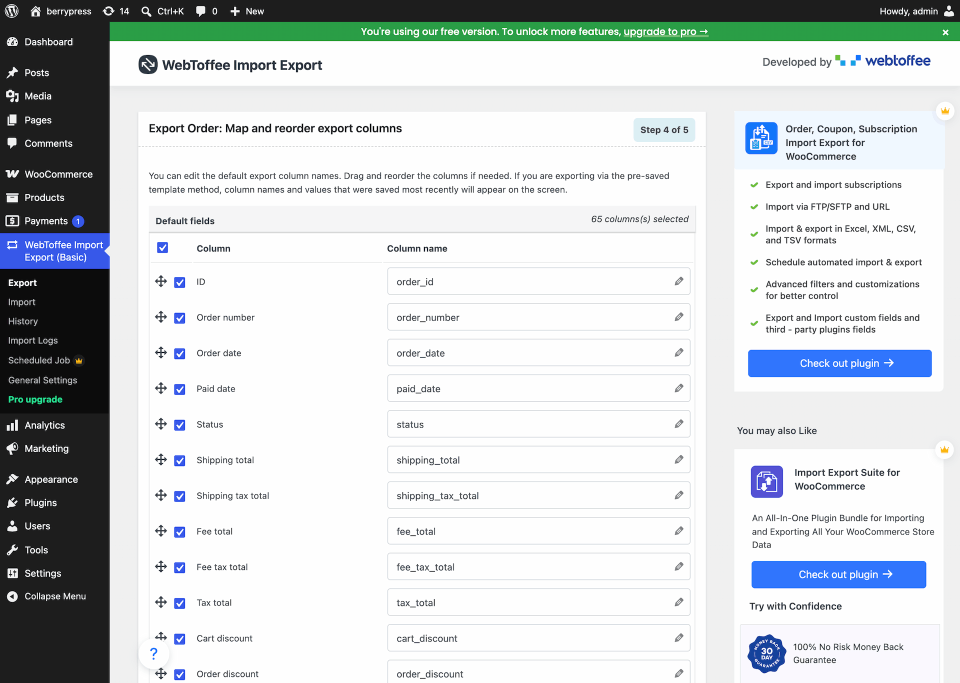
Task: Uncheck the Shipping tax total checkbox
Action: click(x=179, y=496)
